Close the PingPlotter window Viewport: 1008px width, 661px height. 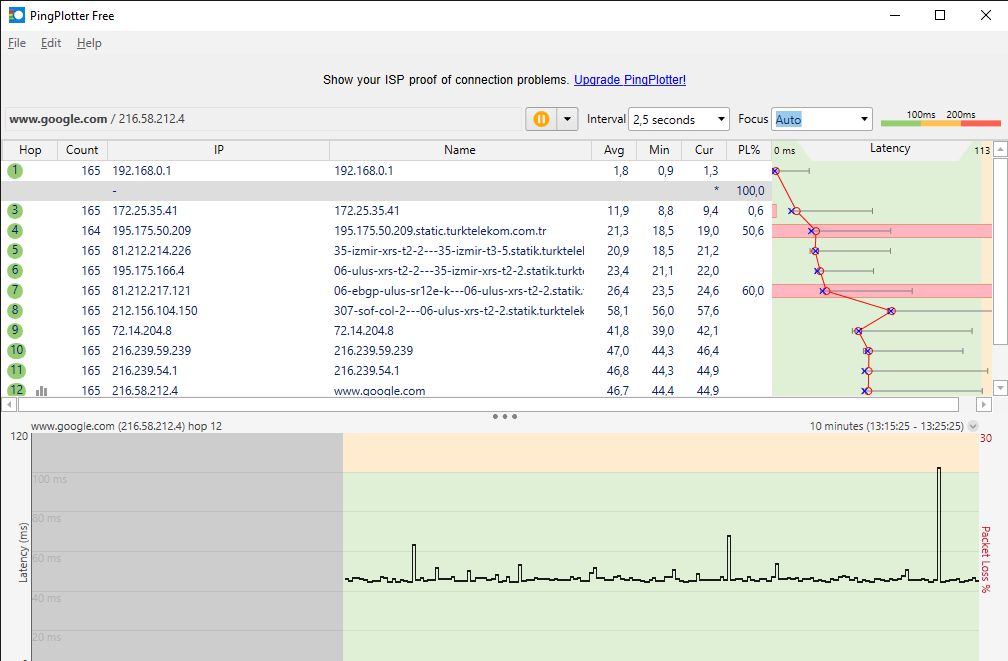(x=986, y=15)
